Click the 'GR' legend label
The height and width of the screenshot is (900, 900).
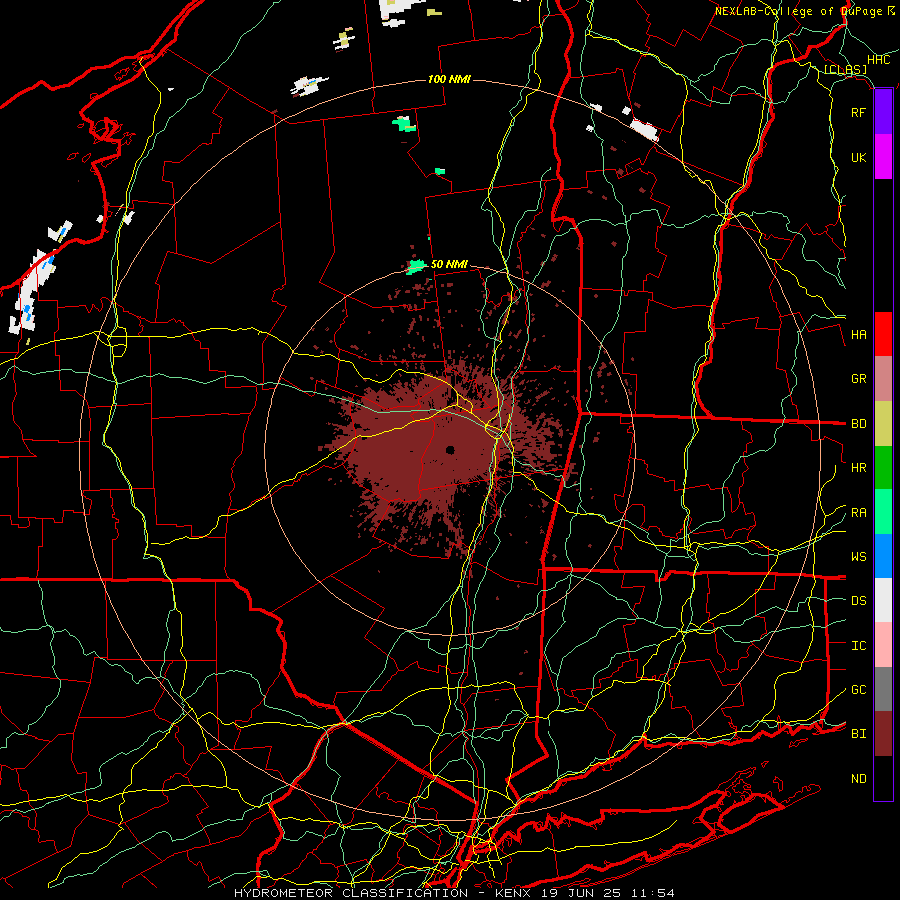(x=858, y=379)
